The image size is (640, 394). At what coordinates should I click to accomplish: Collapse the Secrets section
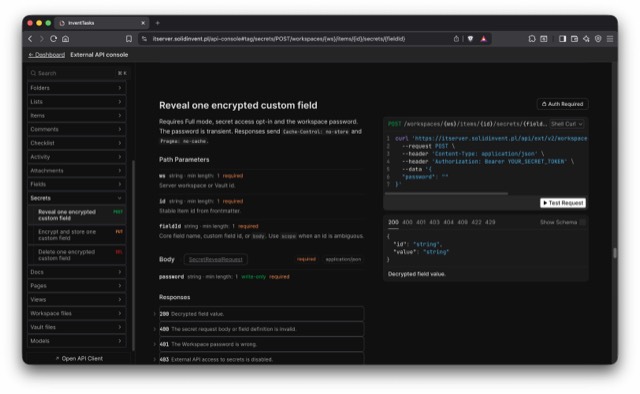pyautogui.click(x=76, y=198)
